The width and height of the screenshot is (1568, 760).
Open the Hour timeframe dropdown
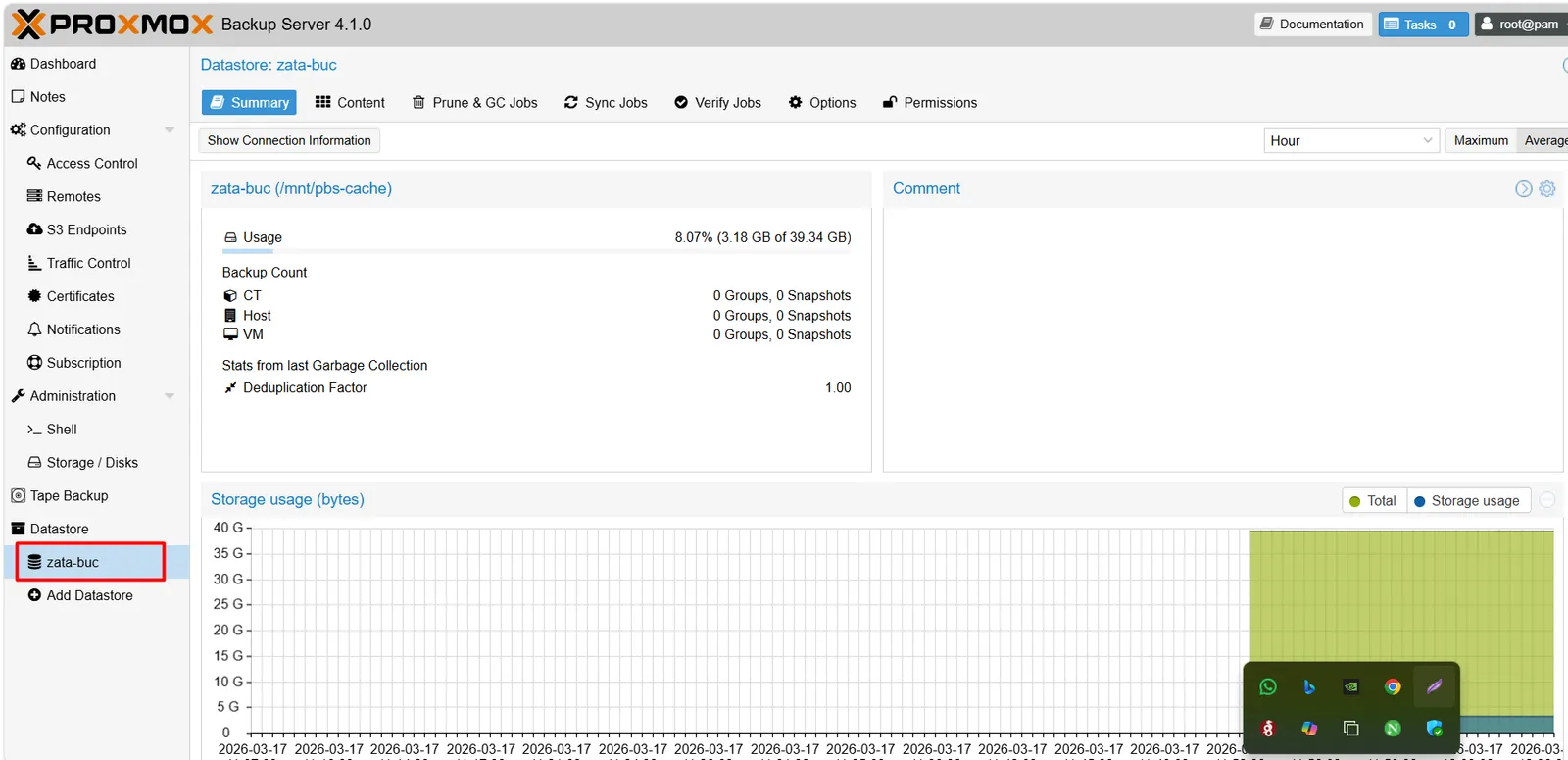coord(1351,141)
